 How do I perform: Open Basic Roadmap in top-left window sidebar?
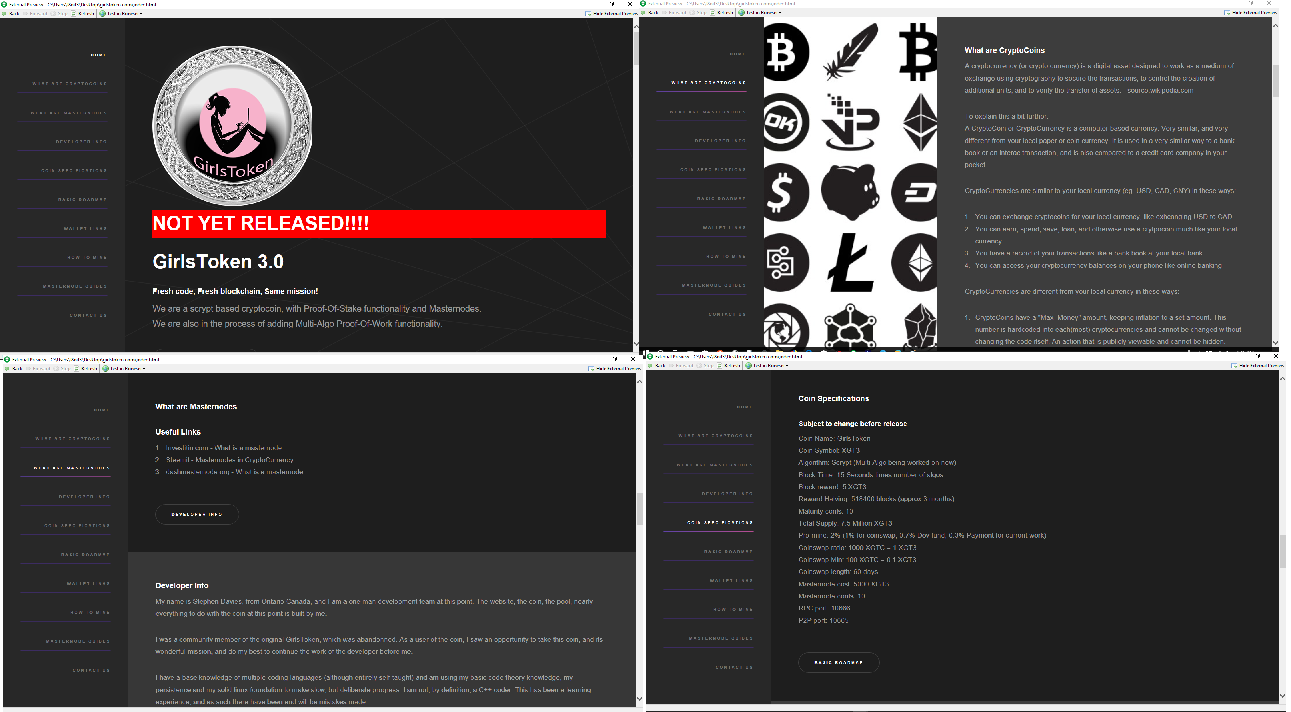[80, 199]
